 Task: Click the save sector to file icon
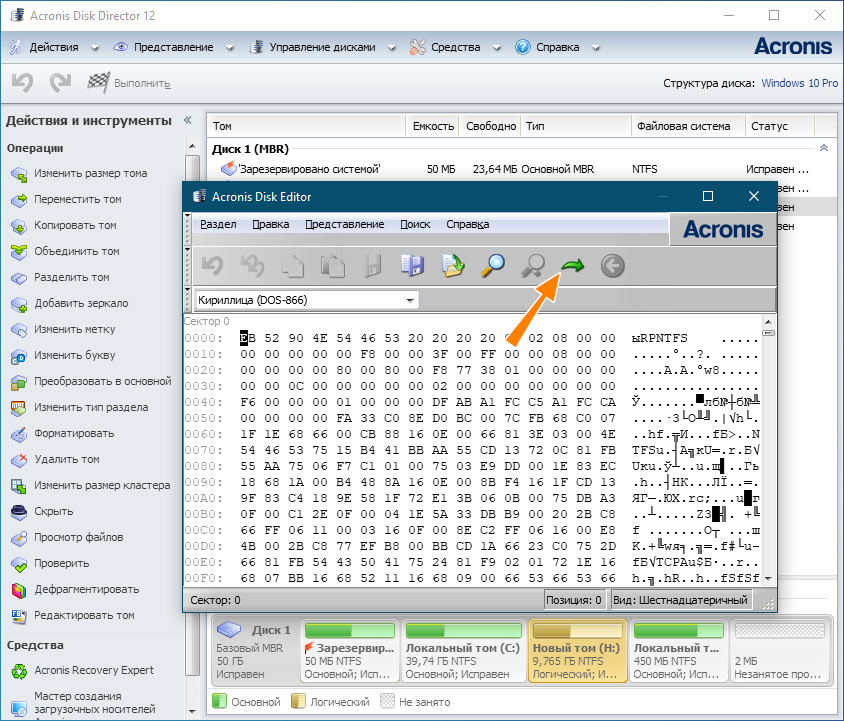[x=412, y=265]
